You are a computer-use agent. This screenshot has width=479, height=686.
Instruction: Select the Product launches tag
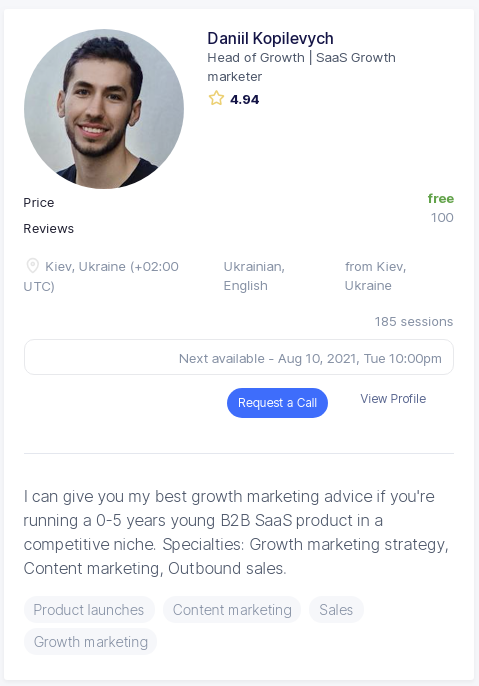(89, 609)
